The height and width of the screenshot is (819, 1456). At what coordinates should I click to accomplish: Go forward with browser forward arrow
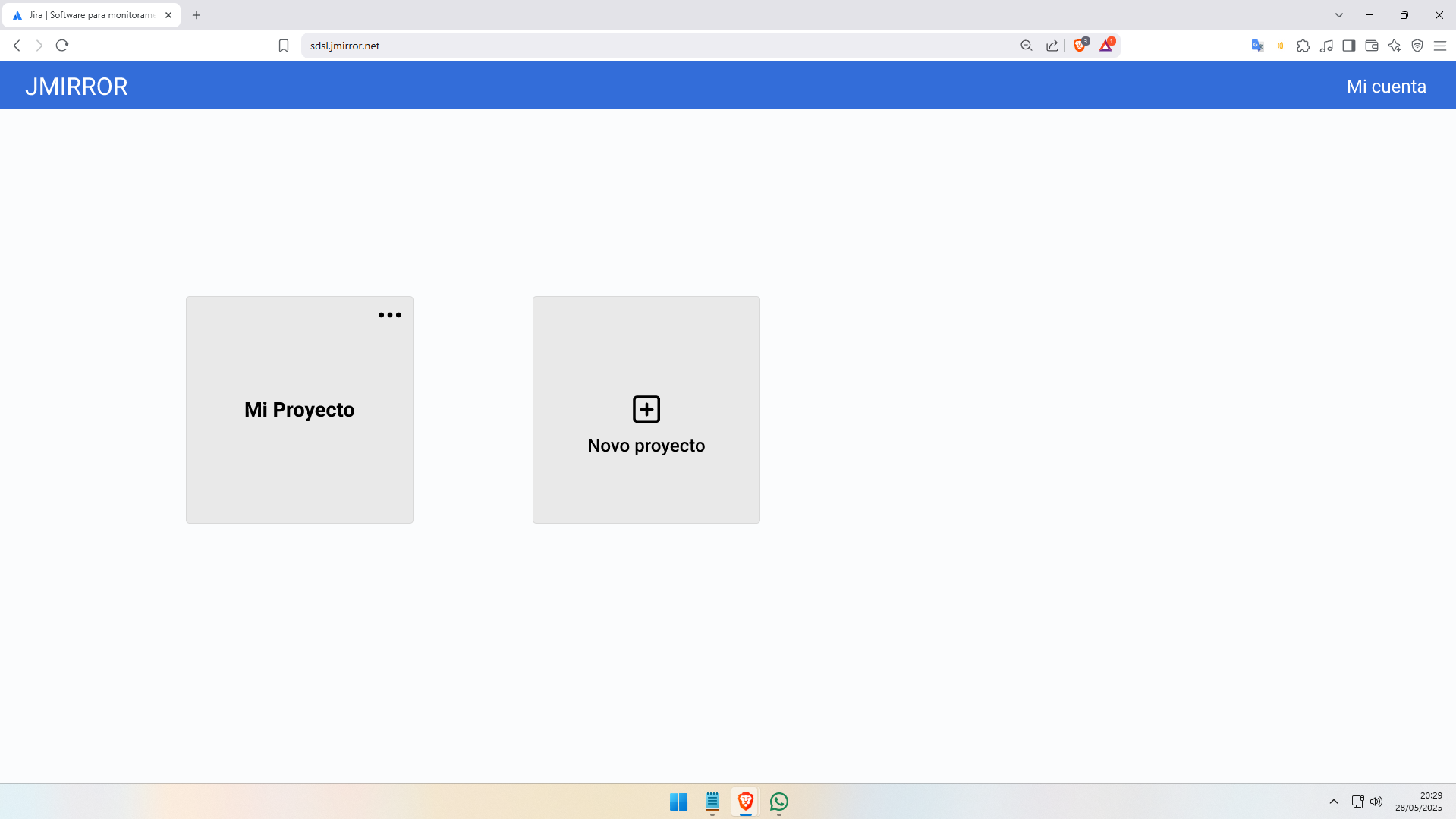39,46
